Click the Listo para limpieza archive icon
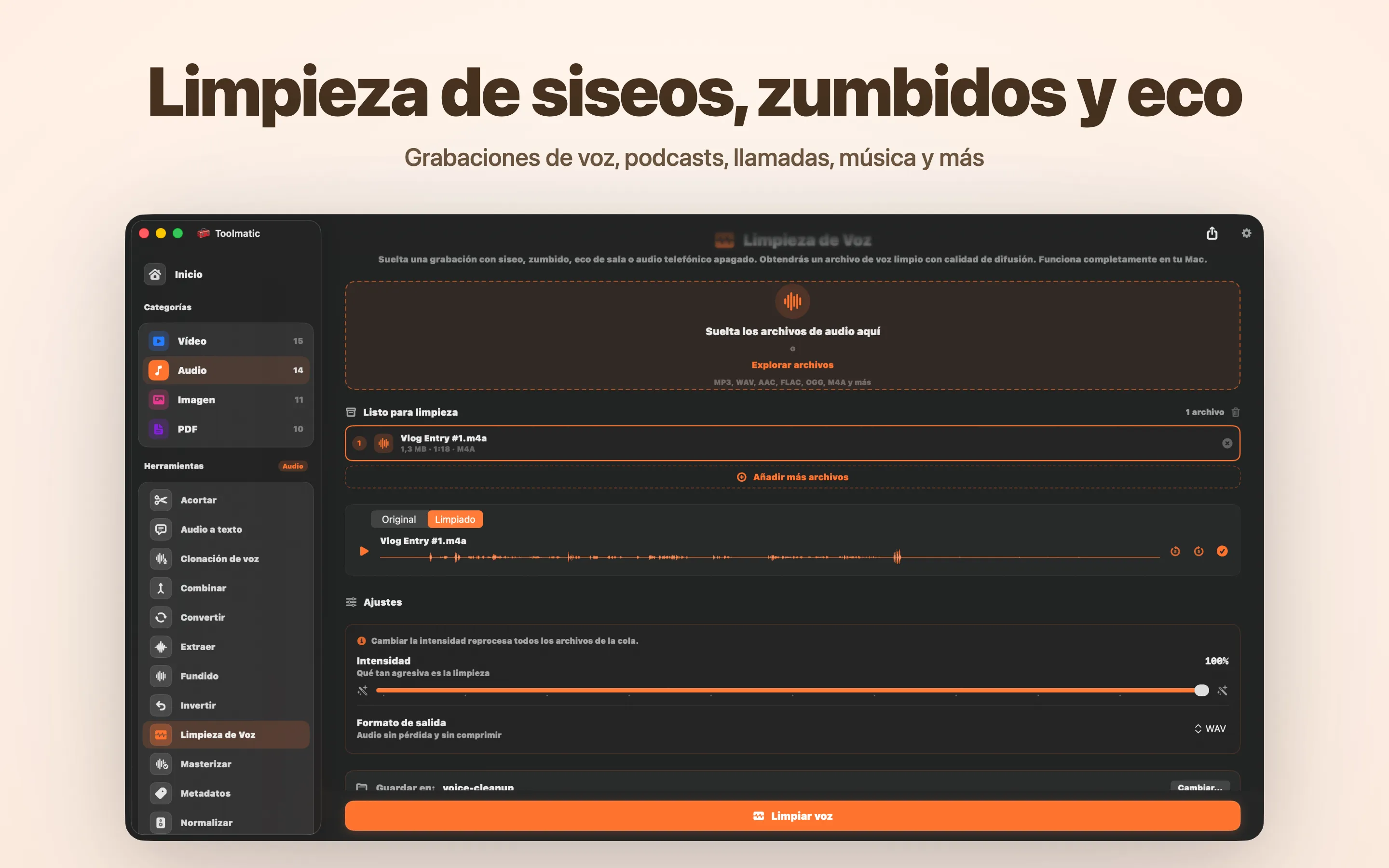The height and width of the screenshot is (868, 1389). click(351, 412)
